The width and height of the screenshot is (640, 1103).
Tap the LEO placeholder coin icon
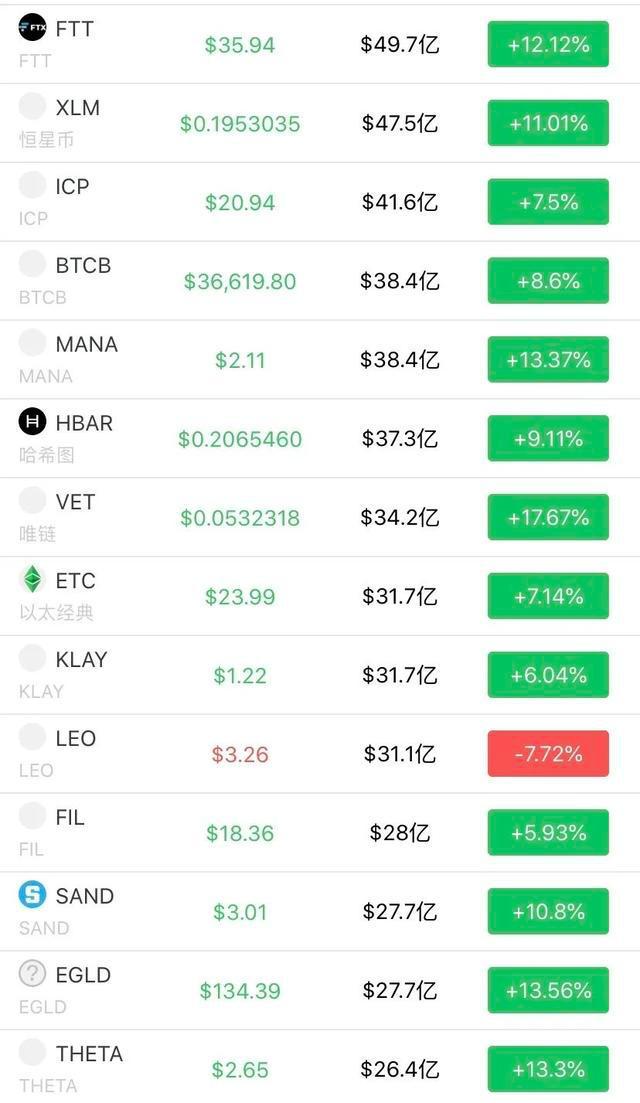coord(32,737)
